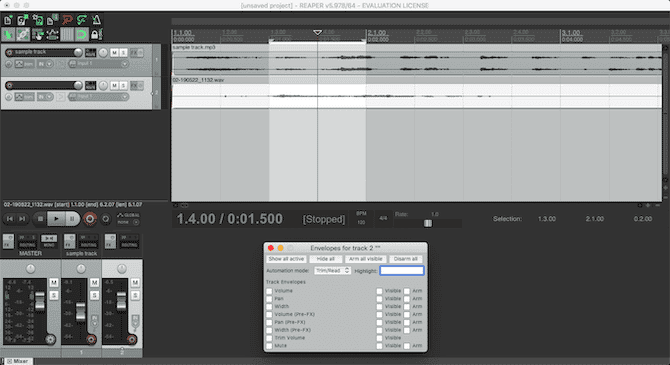Toggle the move envelope points toolbar icon
Viewport: 670px width, 365px height.
[53, 34]
